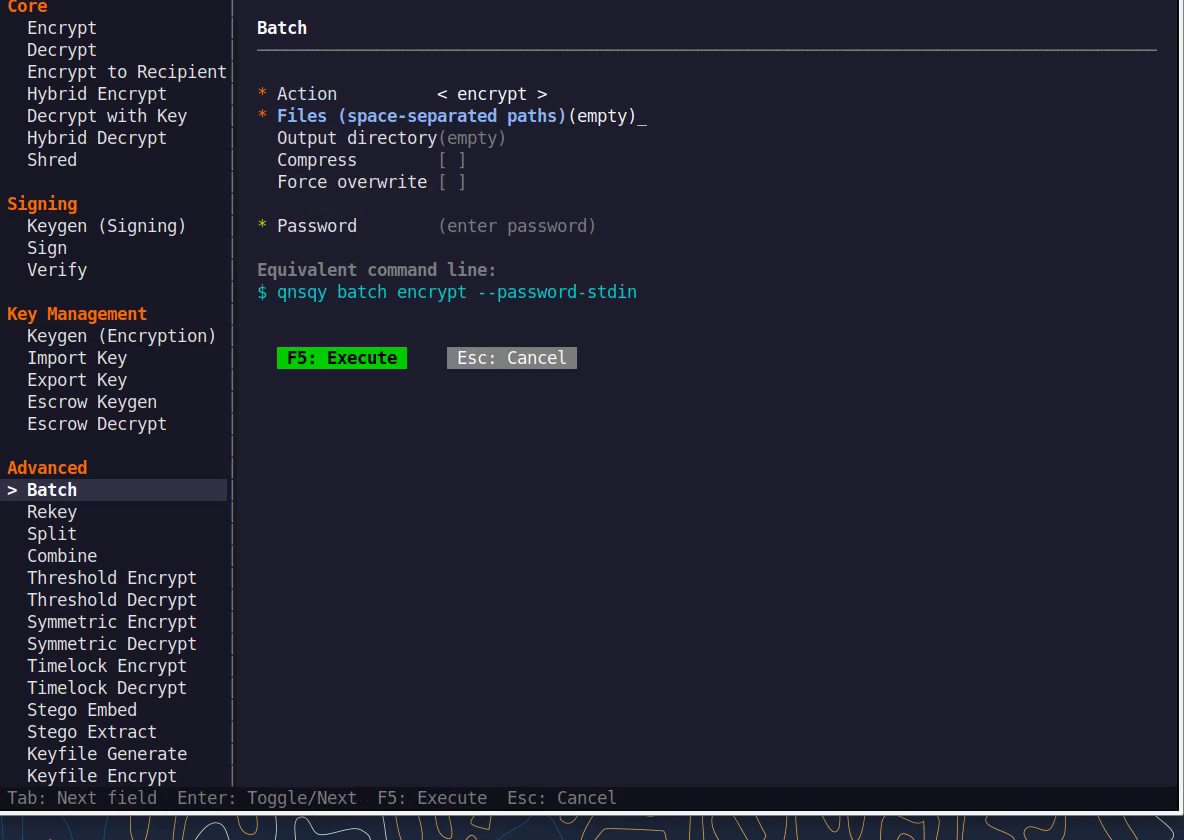The image size is (1184, 840).
Task: Open the Encrypt menu entry
Action: (62, 28)
